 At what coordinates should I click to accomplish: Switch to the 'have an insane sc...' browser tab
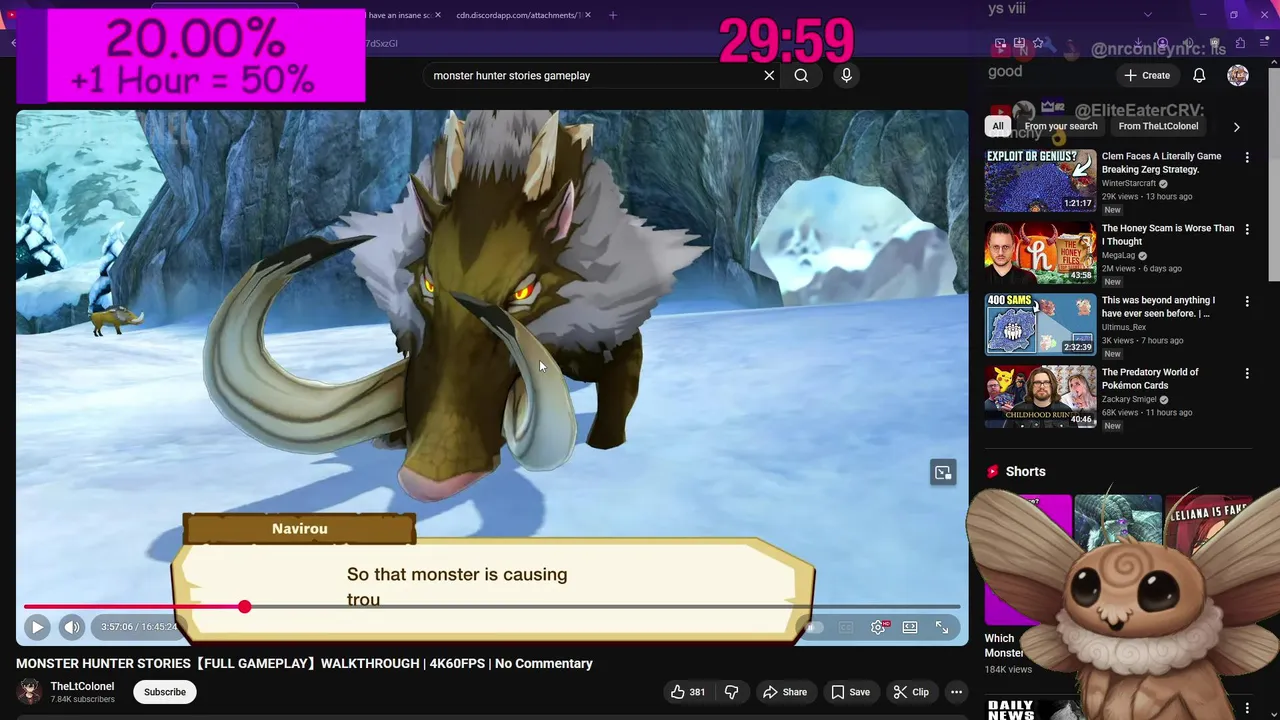[400, 15]
